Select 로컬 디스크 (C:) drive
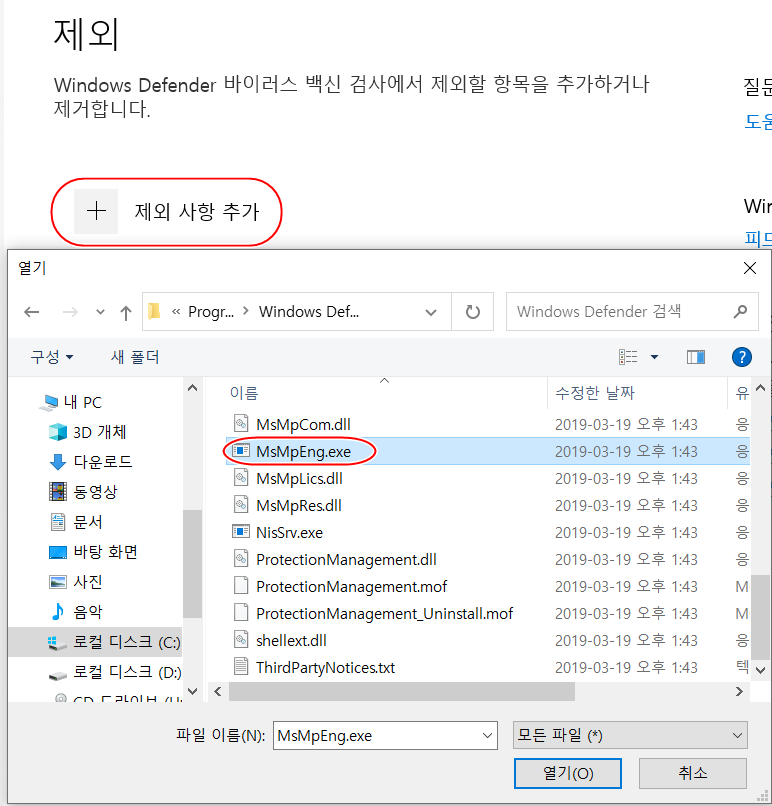The image size is (772, 806). [x=95, y=642]
